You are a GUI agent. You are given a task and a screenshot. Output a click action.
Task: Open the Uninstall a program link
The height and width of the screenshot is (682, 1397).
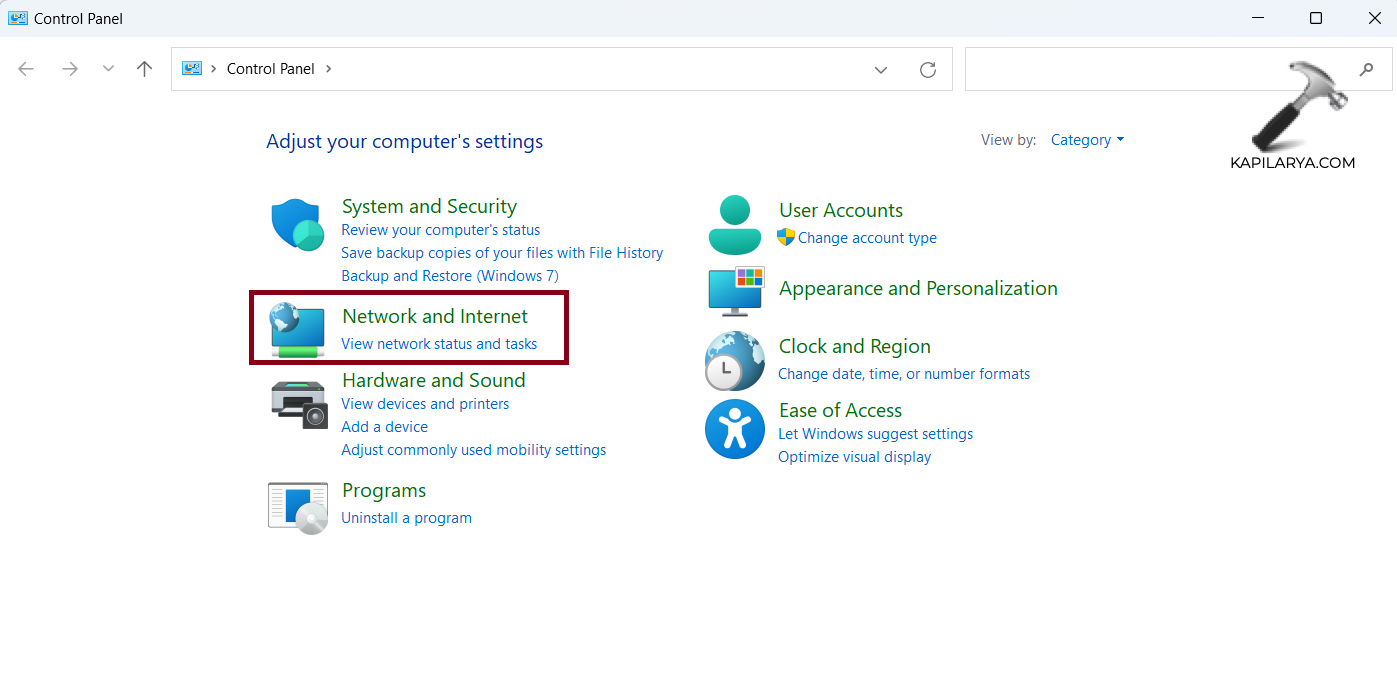pyautogui.click(x=406, y=518)
